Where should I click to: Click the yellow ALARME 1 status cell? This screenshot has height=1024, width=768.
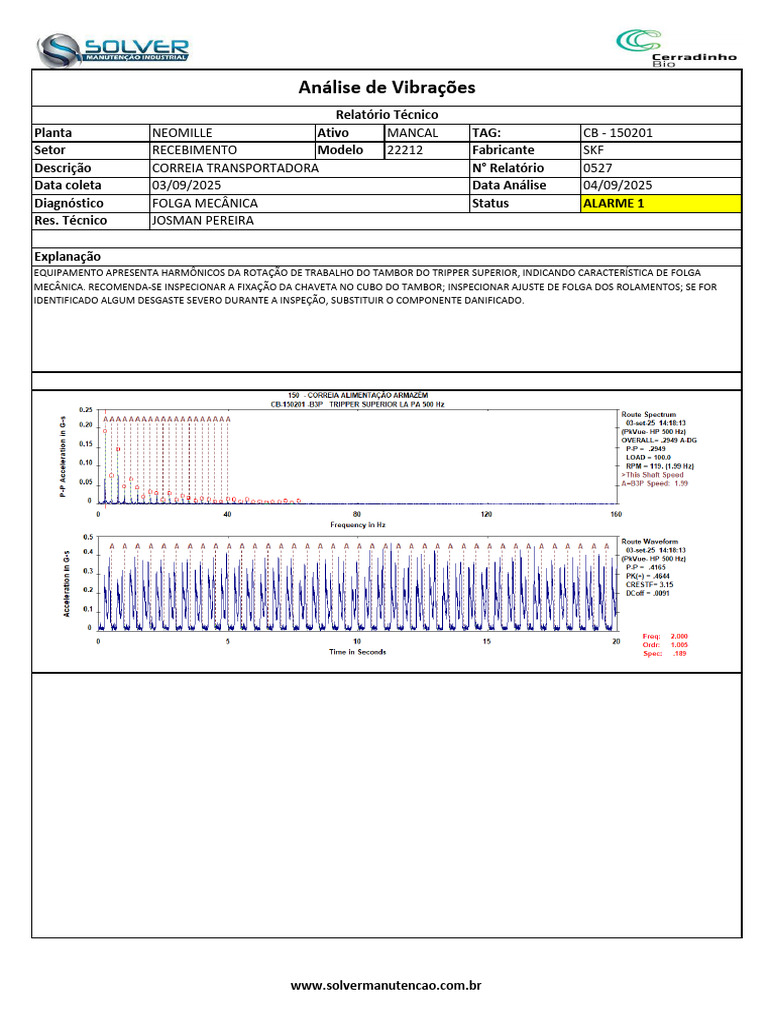[x=661, y=203]
